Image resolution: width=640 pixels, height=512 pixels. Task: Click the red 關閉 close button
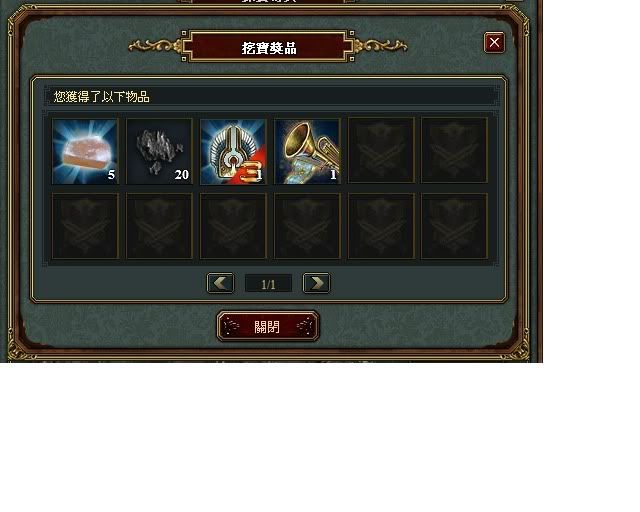point(268,326)
